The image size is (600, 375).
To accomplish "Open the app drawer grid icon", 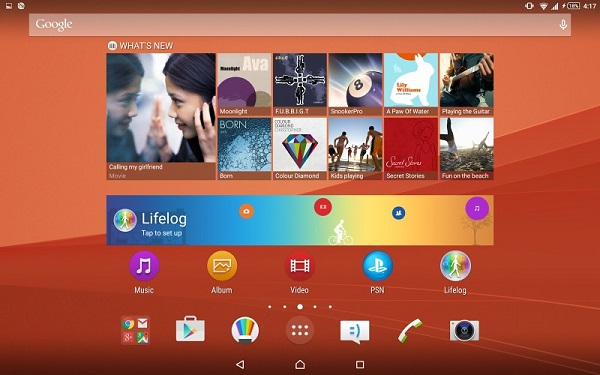I will pyautogui.click(x=300, y=330).
